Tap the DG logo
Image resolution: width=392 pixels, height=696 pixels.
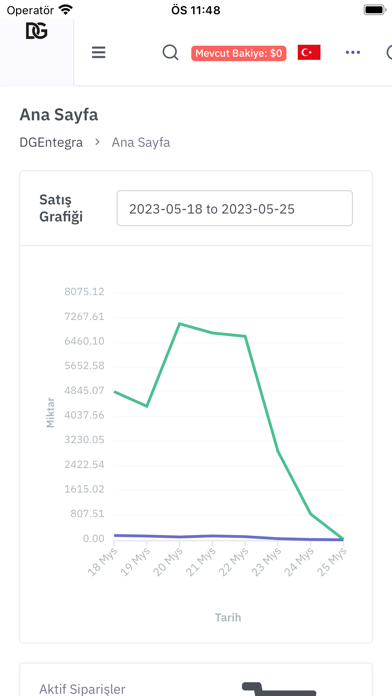click(36, 32)
